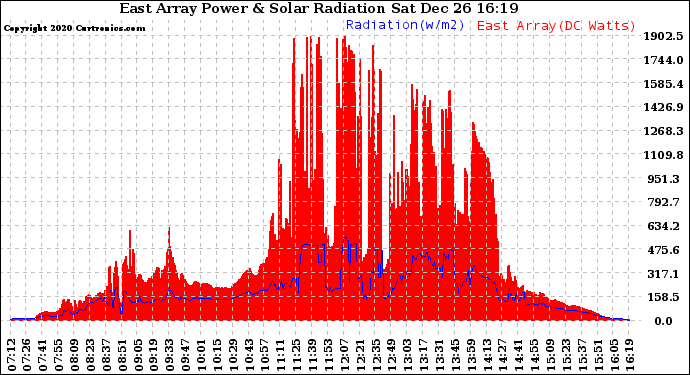Click the y-axis value 0.0
The width and height of the screenshot is (690, 375).
(x=664, y=321)
